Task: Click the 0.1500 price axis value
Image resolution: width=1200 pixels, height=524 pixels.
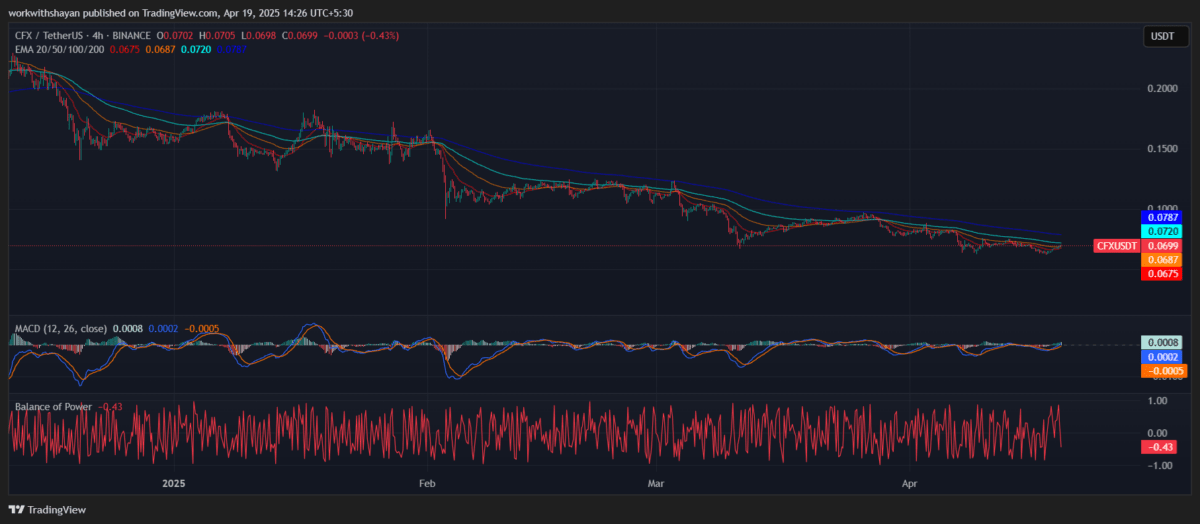Action: tap(1160, 149)
